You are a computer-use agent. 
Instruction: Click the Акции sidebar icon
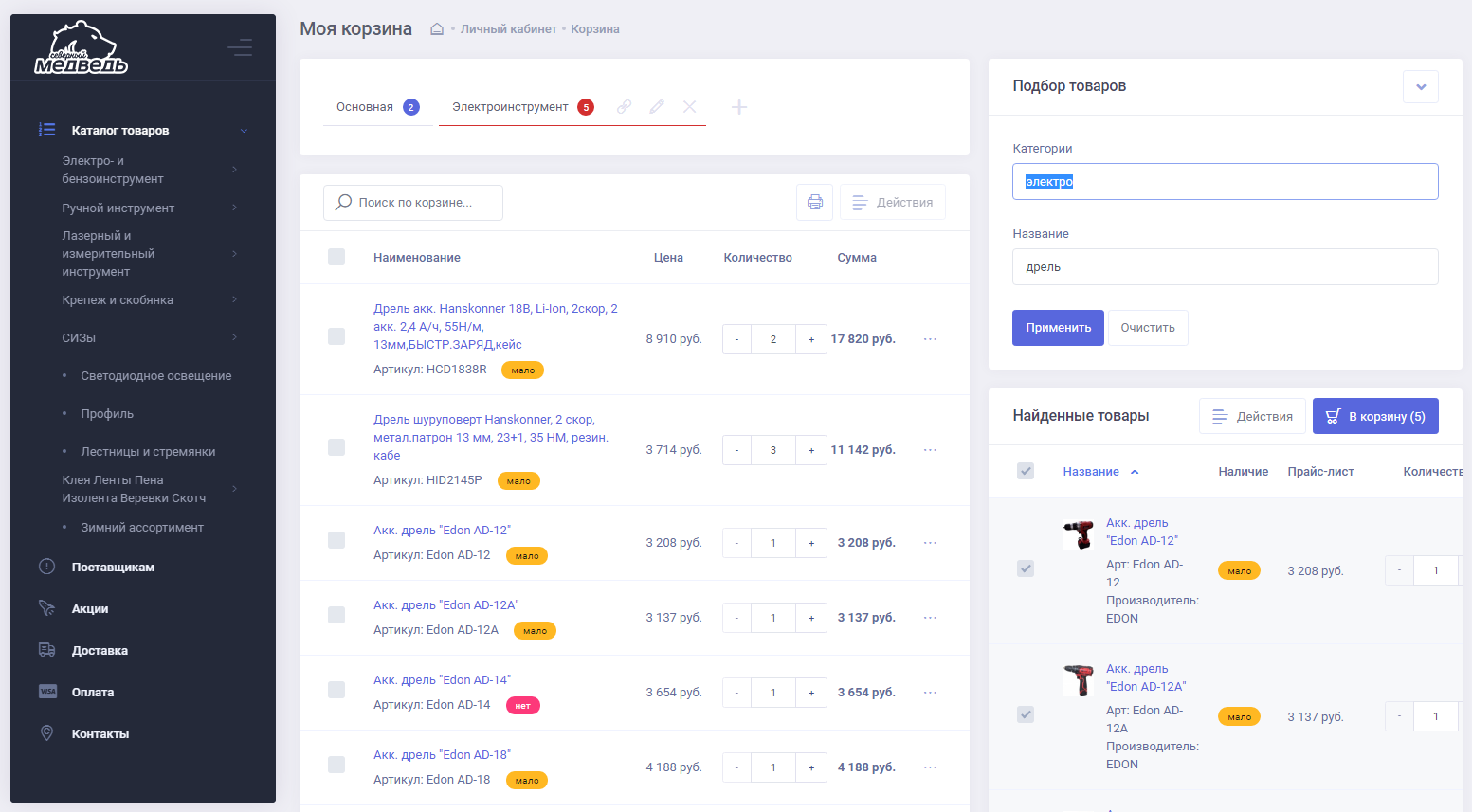point(46,608)
